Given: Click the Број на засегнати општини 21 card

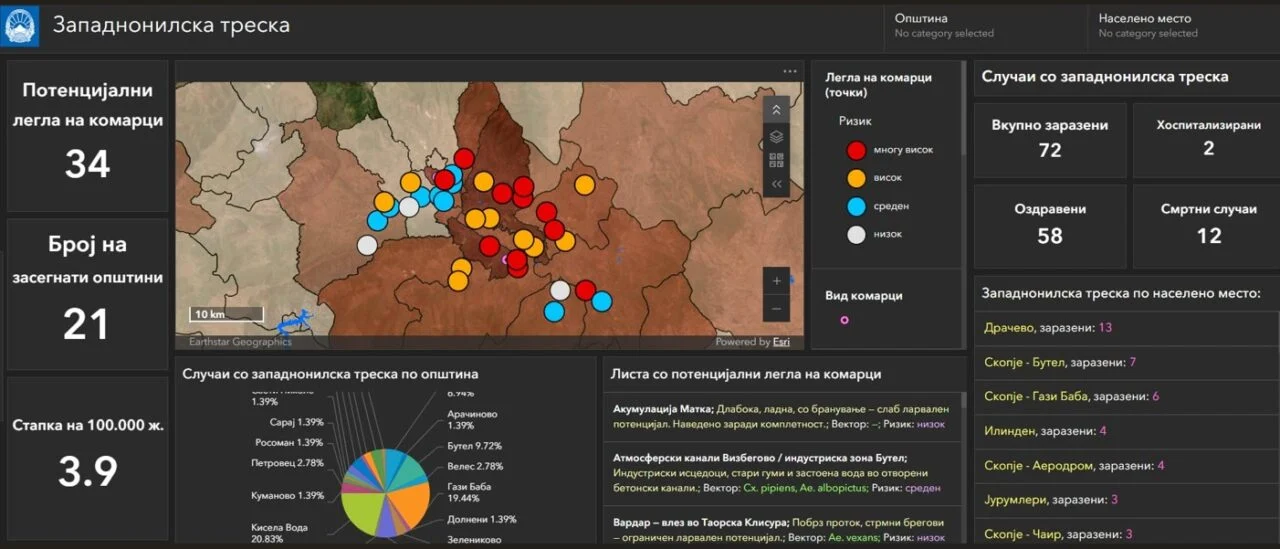Looking at the screenshot, I should 87,293.
